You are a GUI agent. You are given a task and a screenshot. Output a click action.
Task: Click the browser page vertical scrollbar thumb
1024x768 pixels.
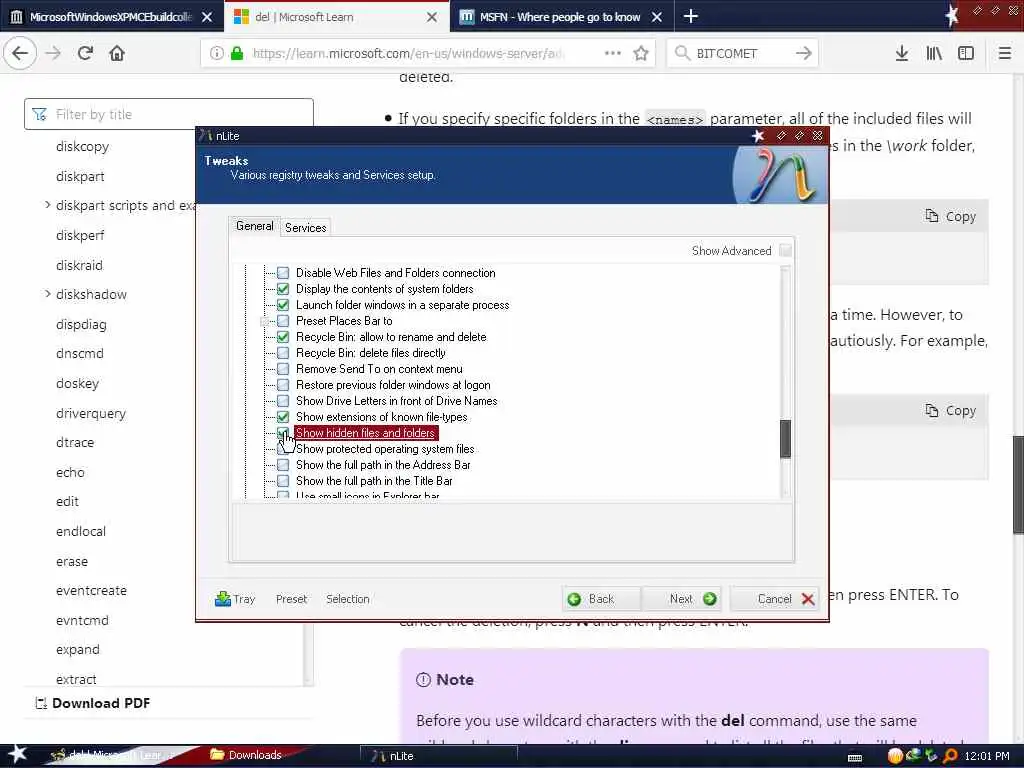[1018, 485]
